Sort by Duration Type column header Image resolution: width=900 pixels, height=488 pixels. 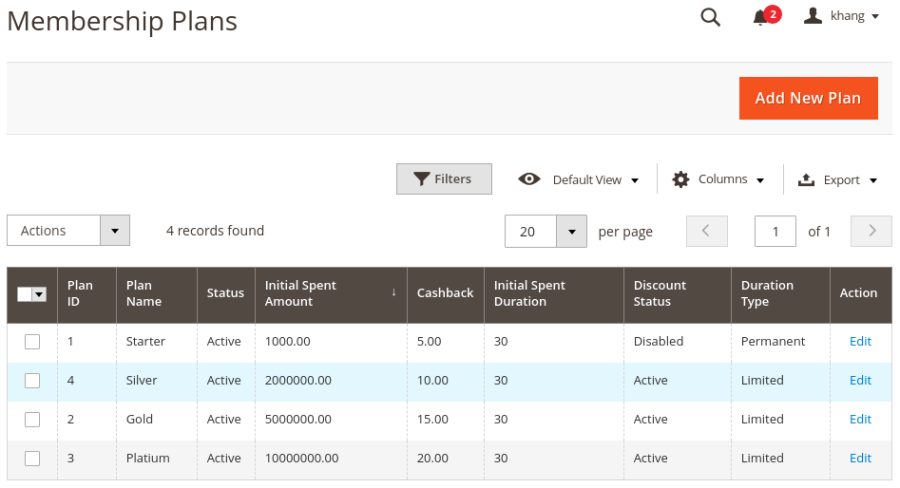(781, 294)
